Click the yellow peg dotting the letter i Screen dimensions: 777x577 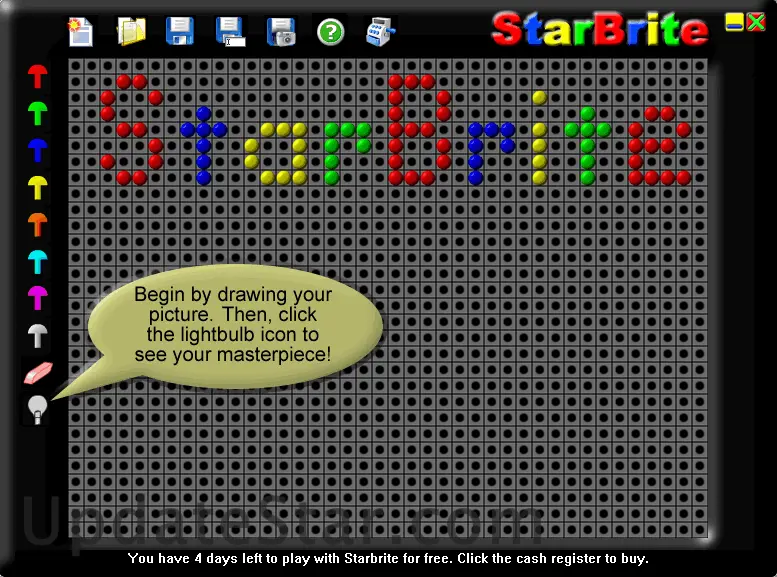(540, 98)
